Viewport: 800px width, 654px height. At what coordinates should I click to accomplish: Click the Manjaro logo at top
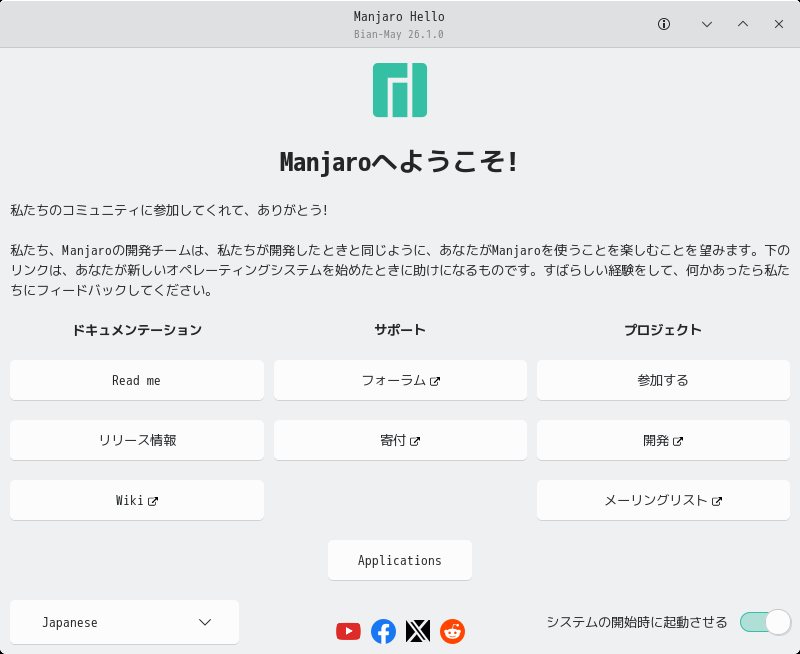pos(400,90)
